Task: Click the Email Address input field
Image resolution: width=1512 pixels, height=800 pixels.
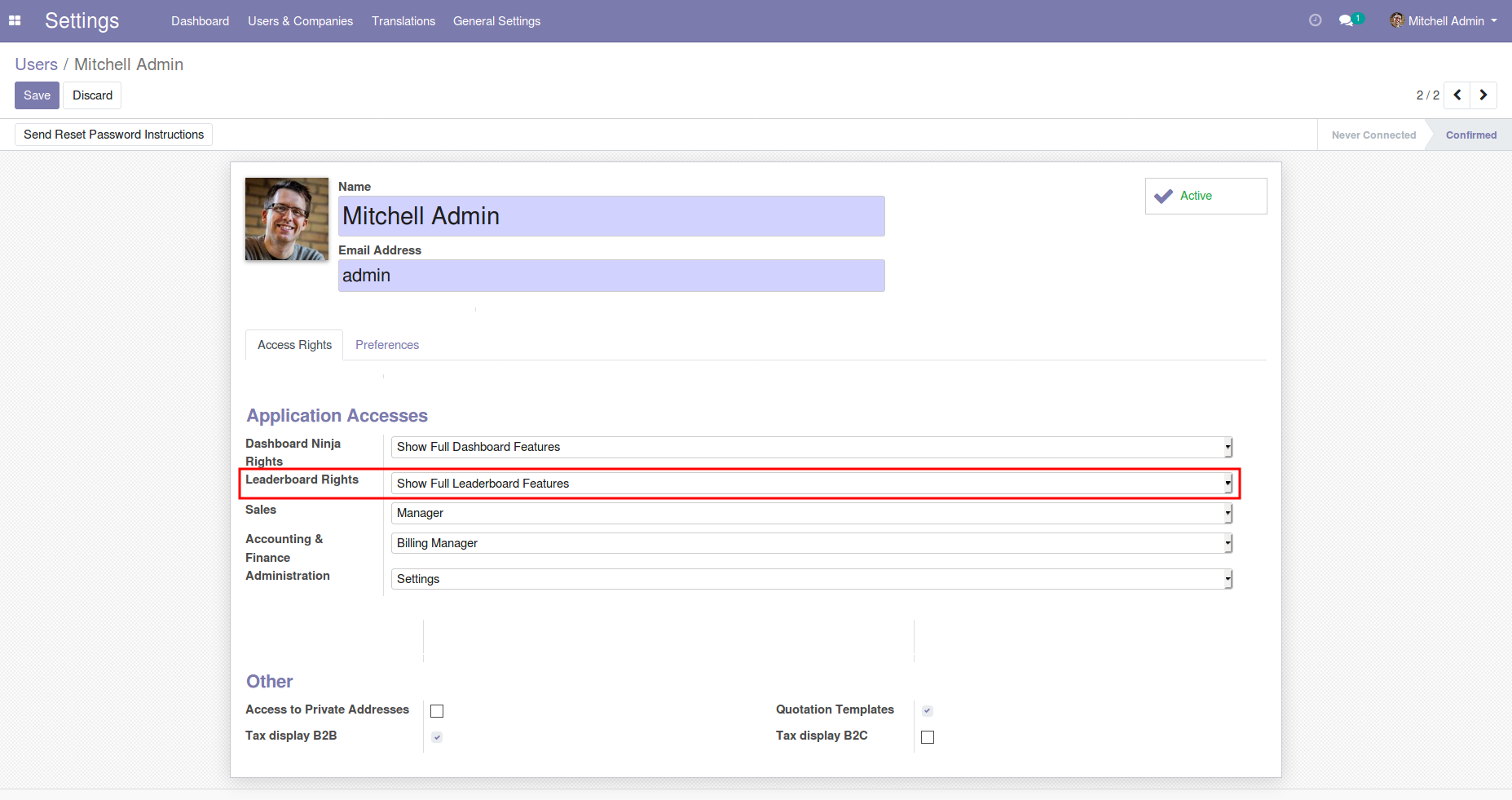Action: pos(611,276)
